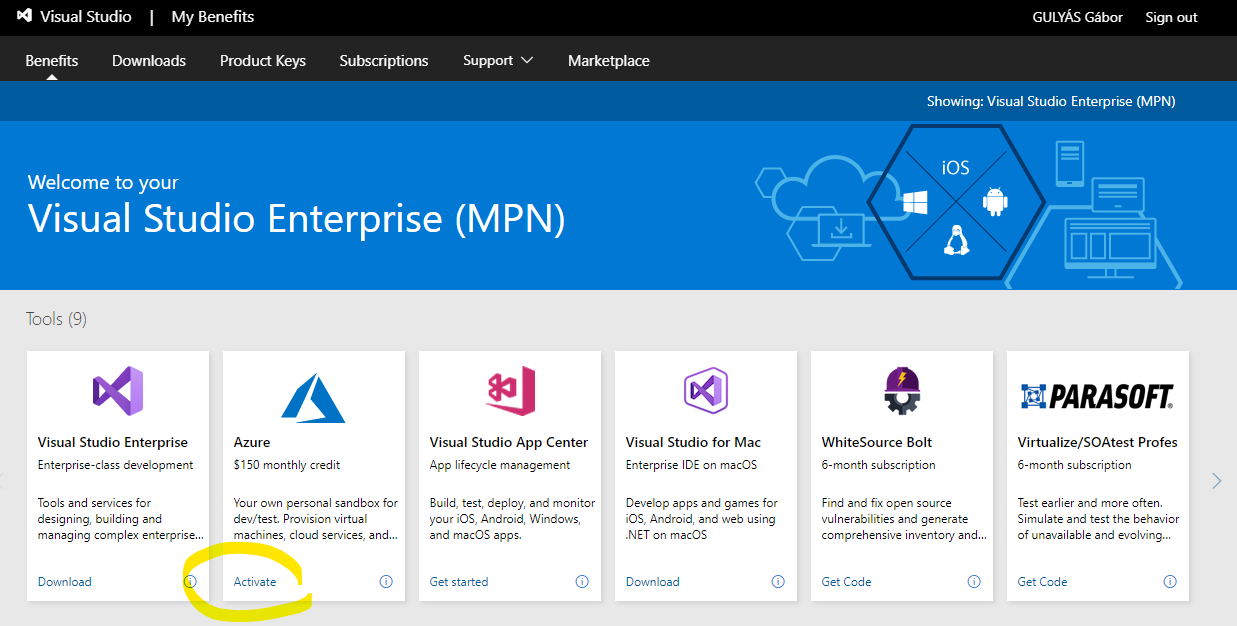
Task: Click the Enterprise IDE on macOS subtitle
Action: pos(692,465)
